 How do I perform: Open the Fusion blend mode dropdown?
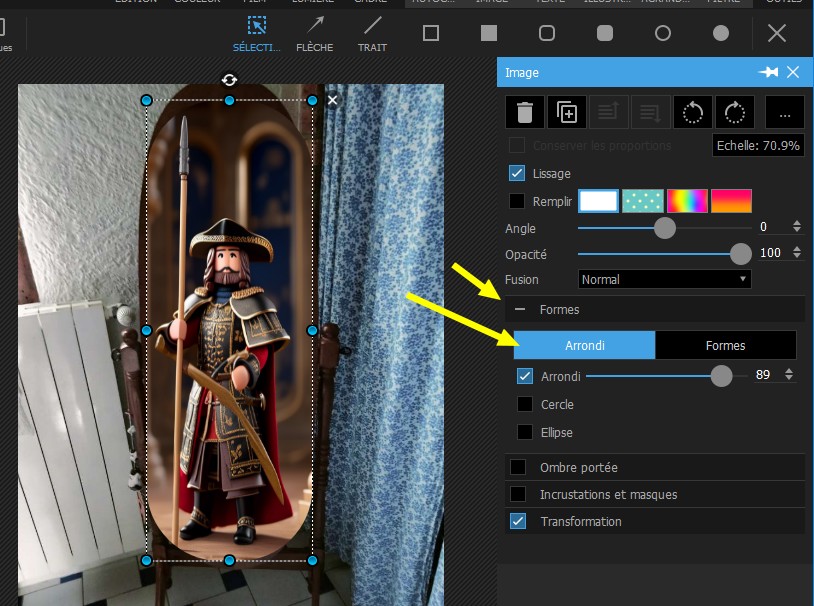pyautogui.click(x=664, y=279)
